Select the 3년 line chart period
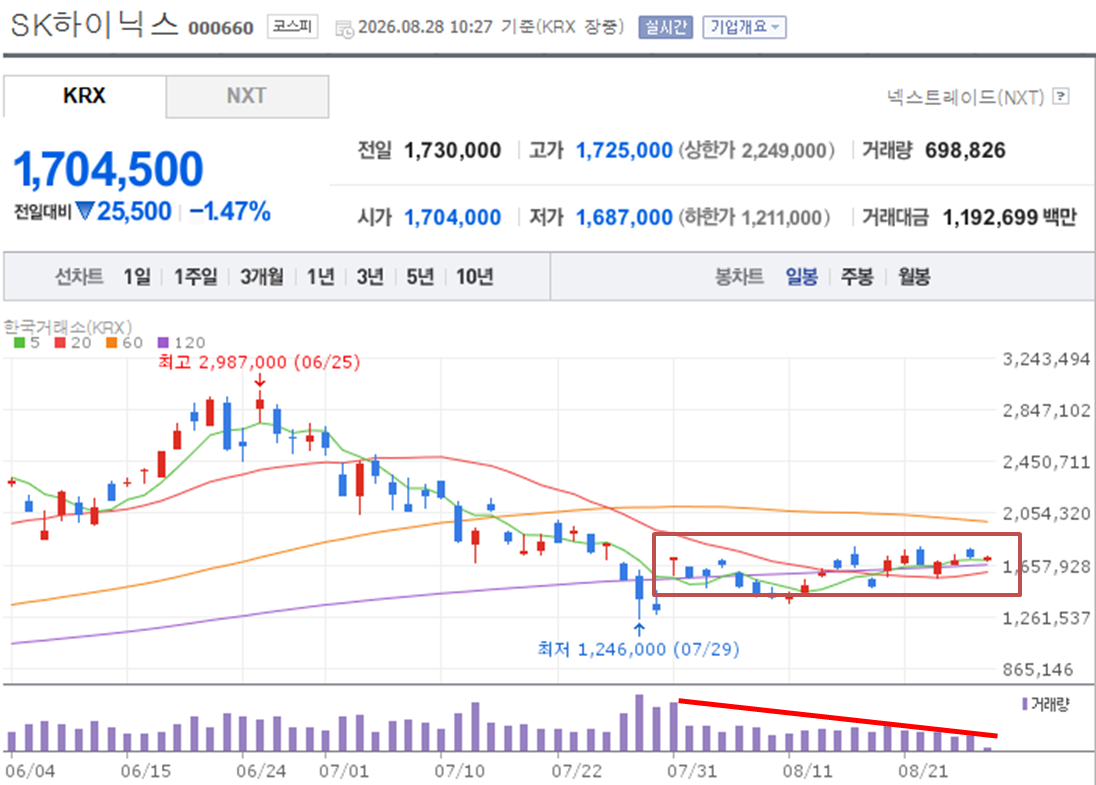1096x785 pixels. tap(370, 277)
